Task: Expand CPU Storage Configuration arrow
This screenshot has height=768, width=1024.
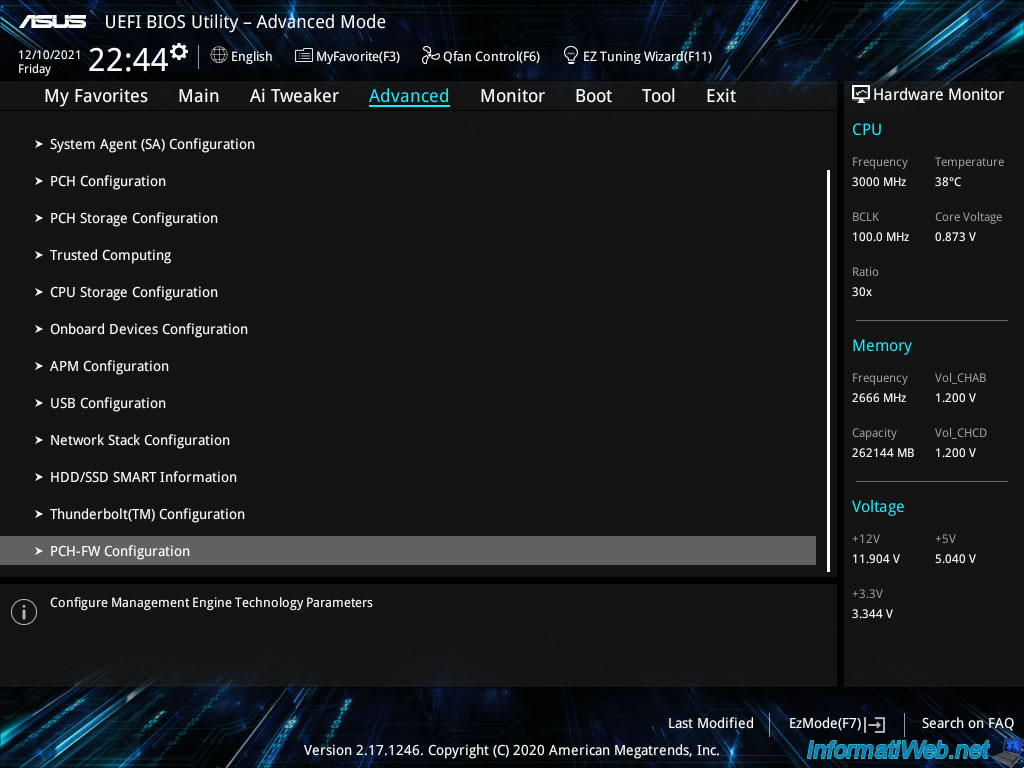Action: 39,293
